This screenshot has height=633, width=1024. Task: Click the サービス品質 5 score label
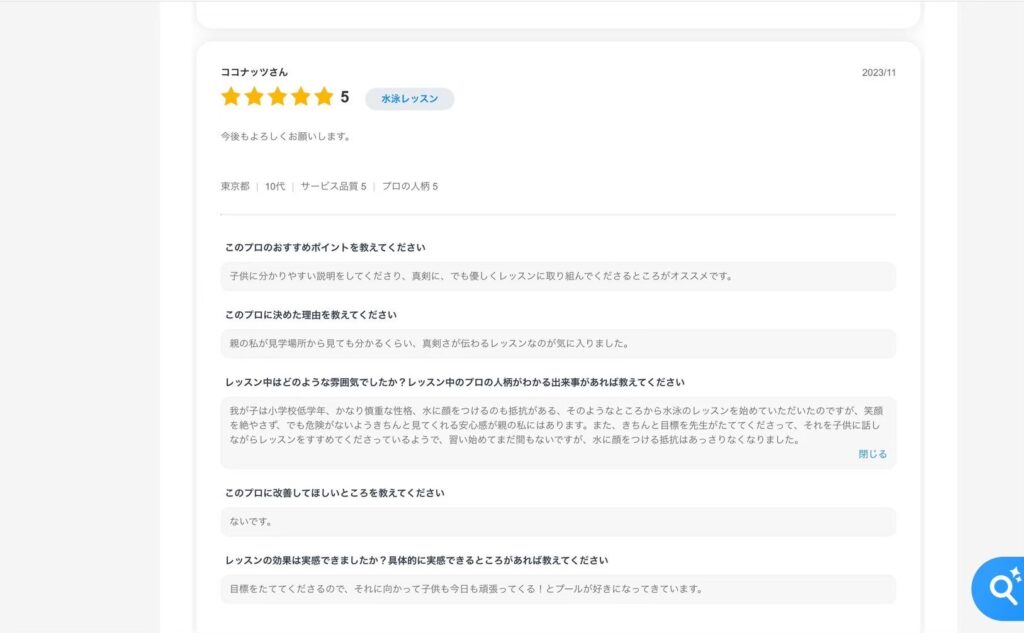(x=333, y=187)
